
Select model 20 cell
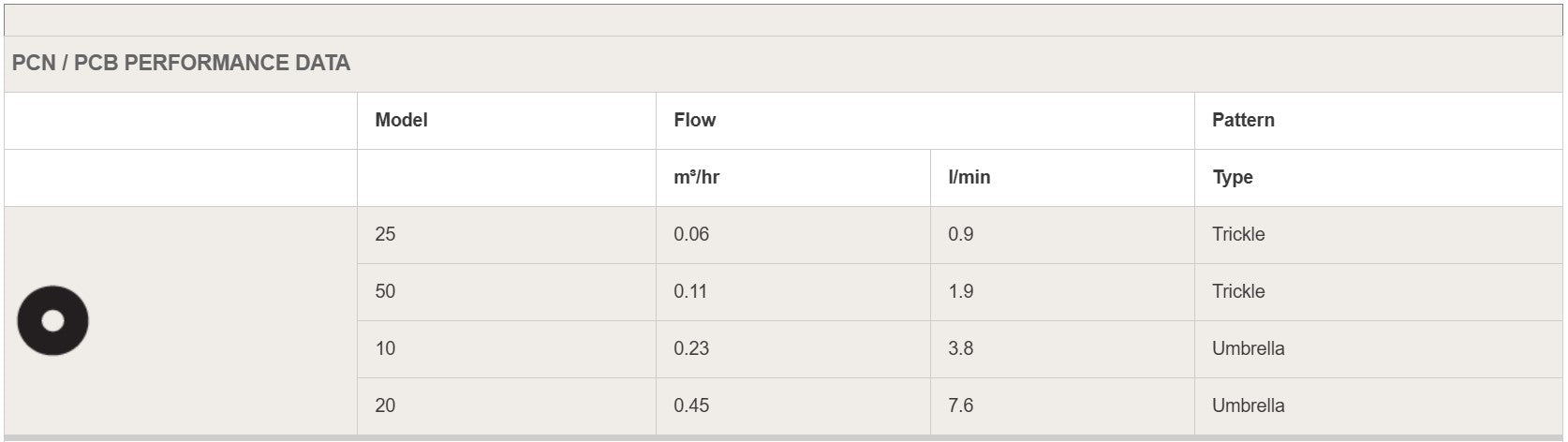[385, 405]
